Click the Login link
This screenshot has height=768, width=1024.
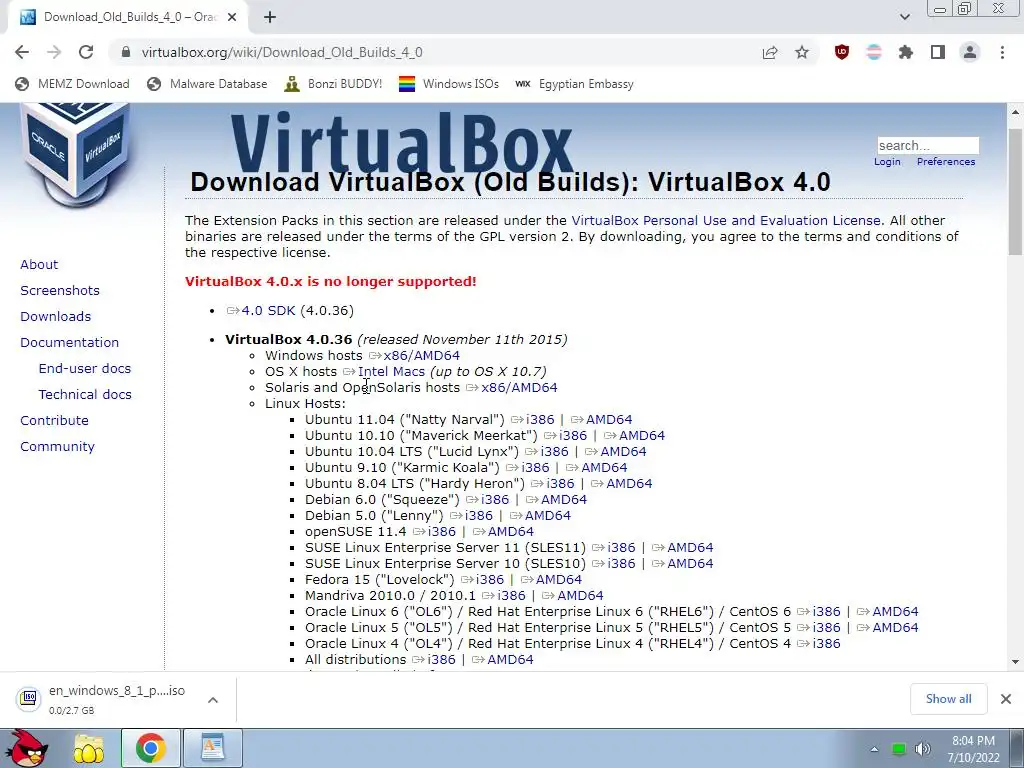887,161
